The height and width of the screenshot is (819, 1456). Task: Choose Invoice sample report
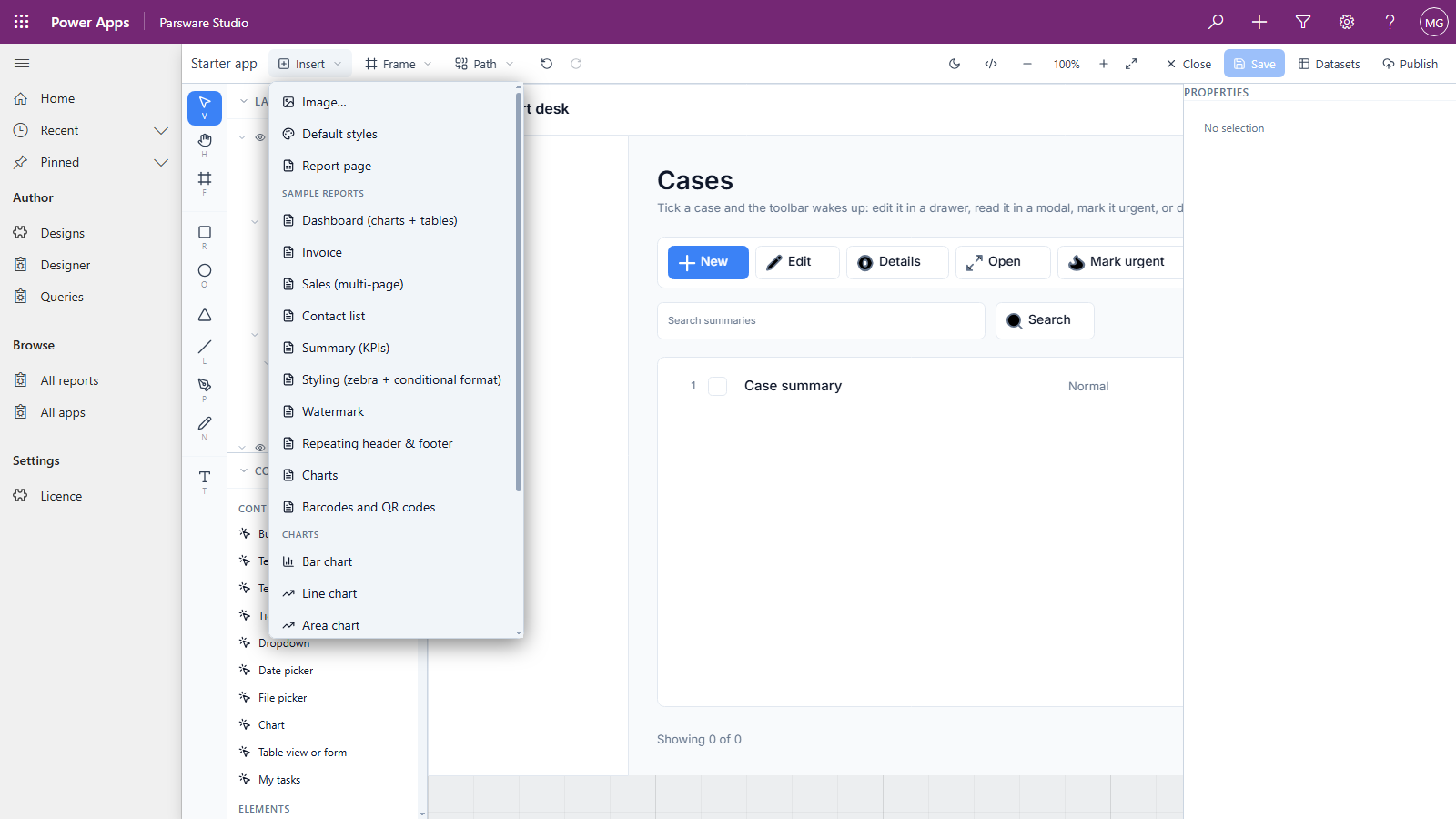[x=393, y=252]
